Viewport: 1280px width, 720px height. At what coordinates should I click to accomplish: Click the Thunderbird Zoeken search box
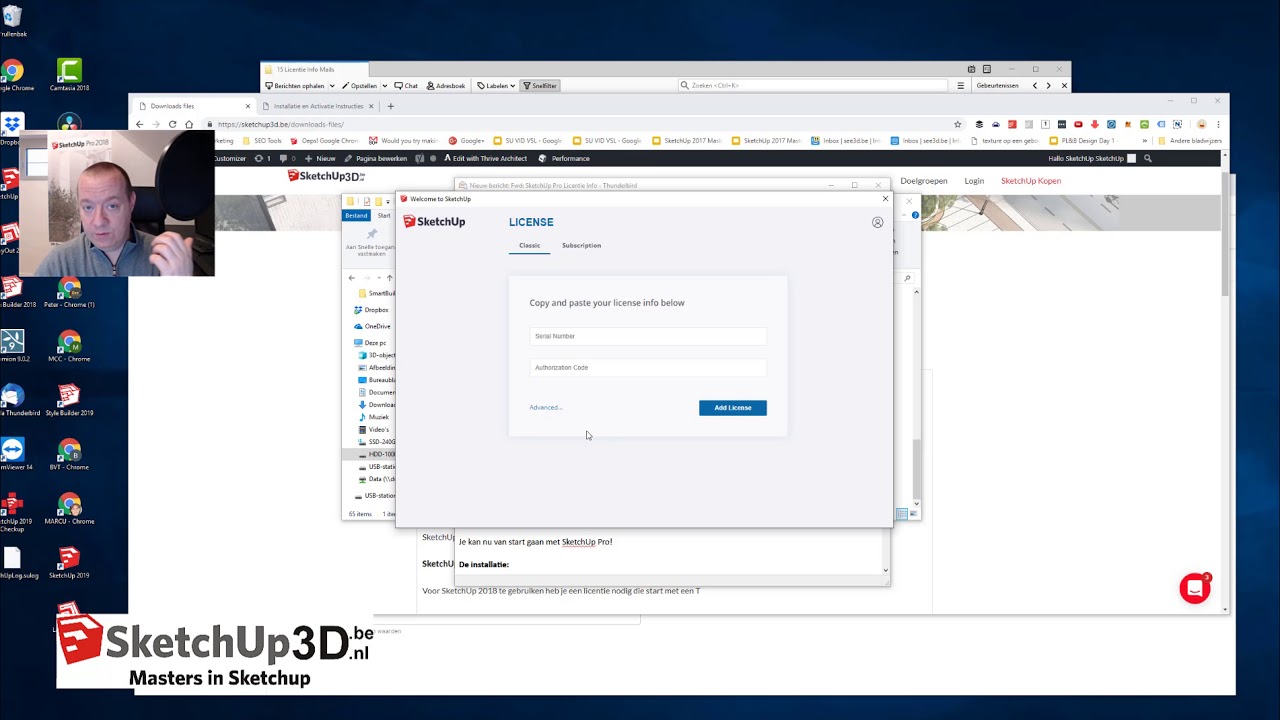pyautogui.click(x=812, y=86)
